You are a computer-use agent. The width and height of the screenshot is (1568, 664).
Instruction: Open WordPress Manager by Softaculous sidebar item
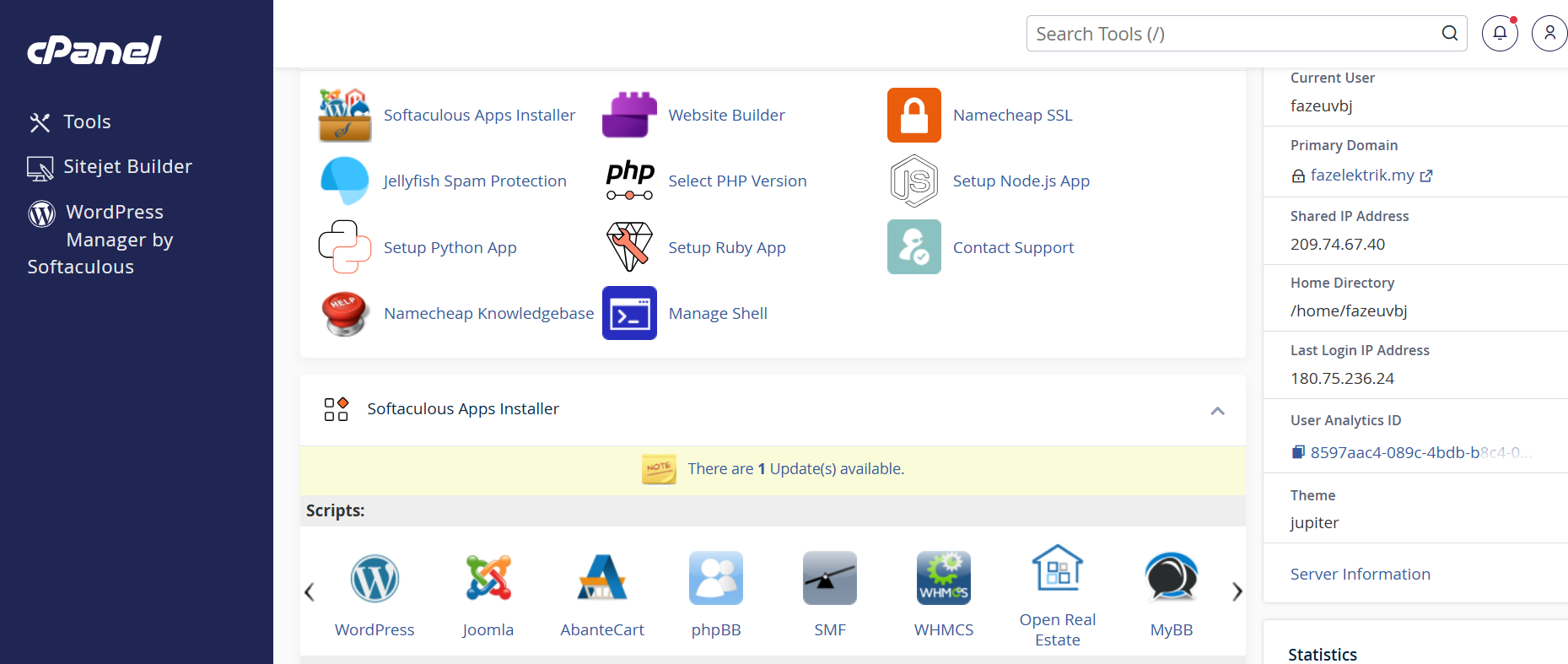[x=100, y=239]
